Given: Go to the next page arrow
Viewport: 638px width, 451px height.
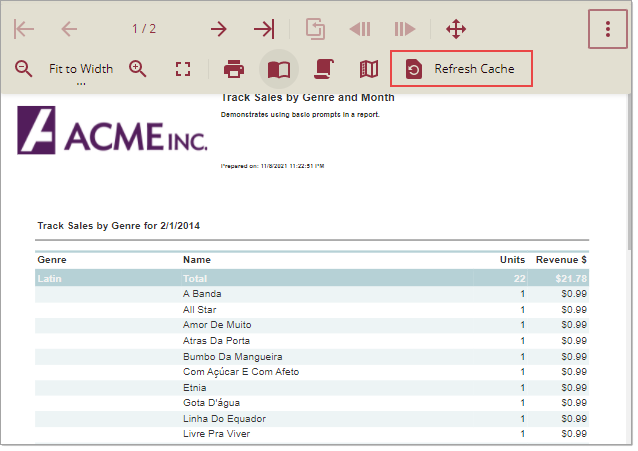Looking at the screenshot, I should coord(219,29).
